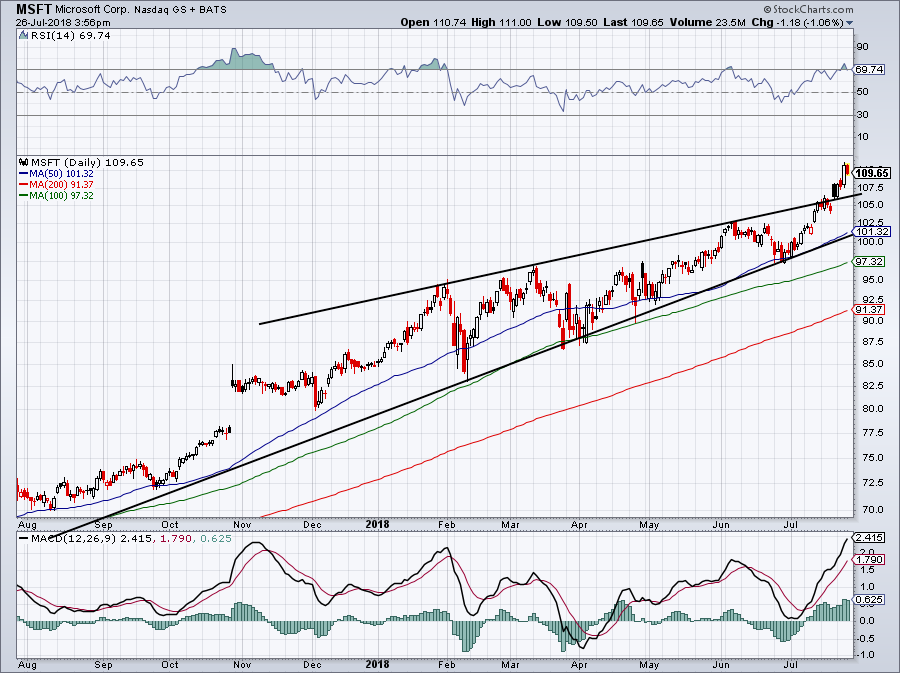Click the -1.0 label on MACD axis
Screen dimensions: 900x673
coord(866,655)
